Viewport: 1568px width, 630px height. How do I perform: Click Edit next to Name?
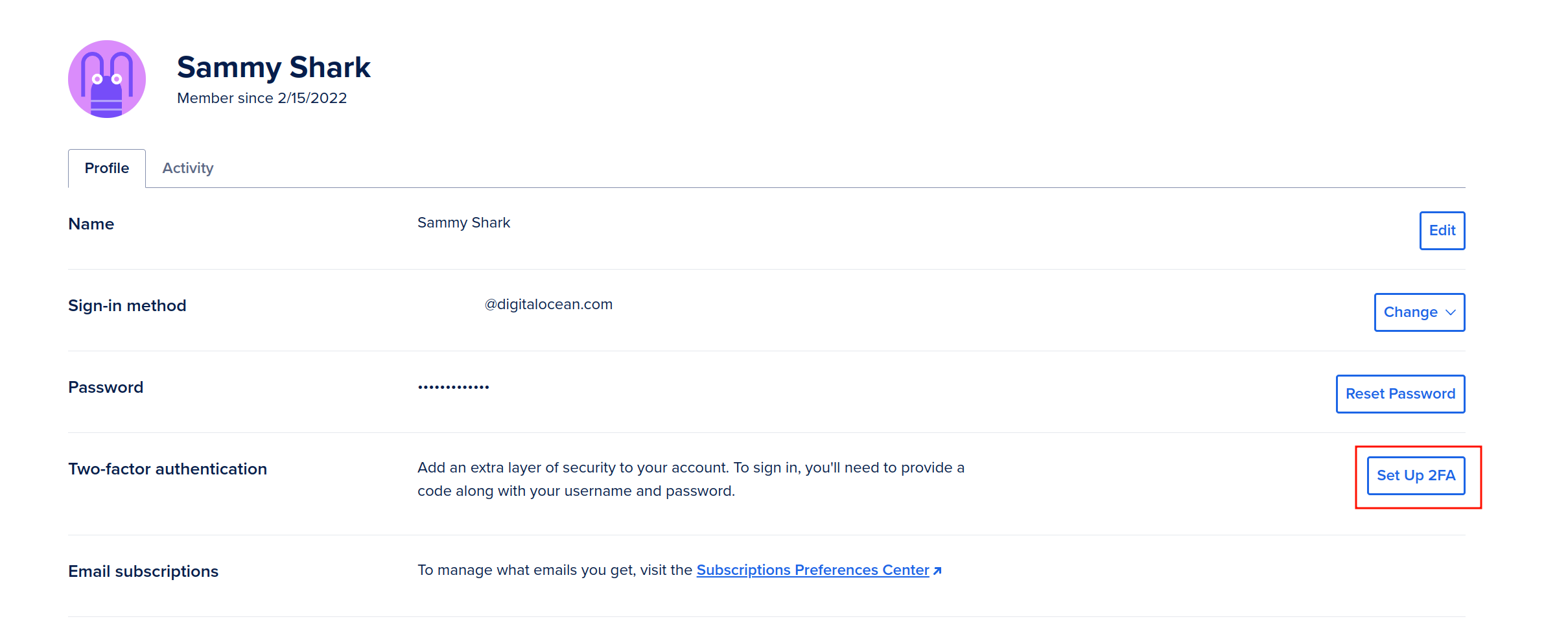[1442, 231]
